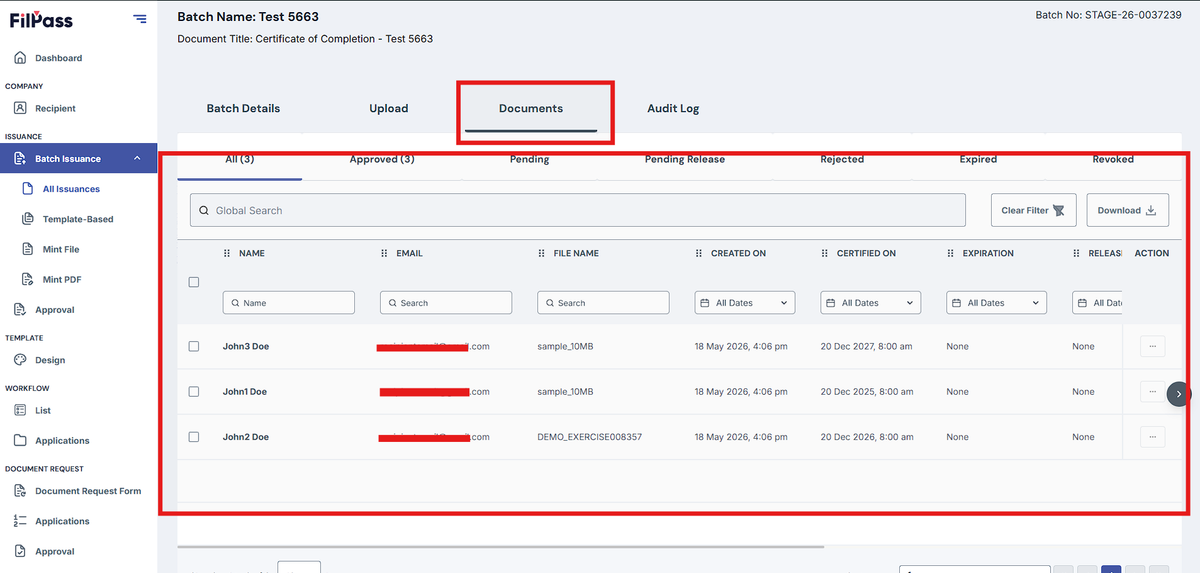Open Document Request Form icon item
Screen dimensions: 1200x573
pos(20,491)
